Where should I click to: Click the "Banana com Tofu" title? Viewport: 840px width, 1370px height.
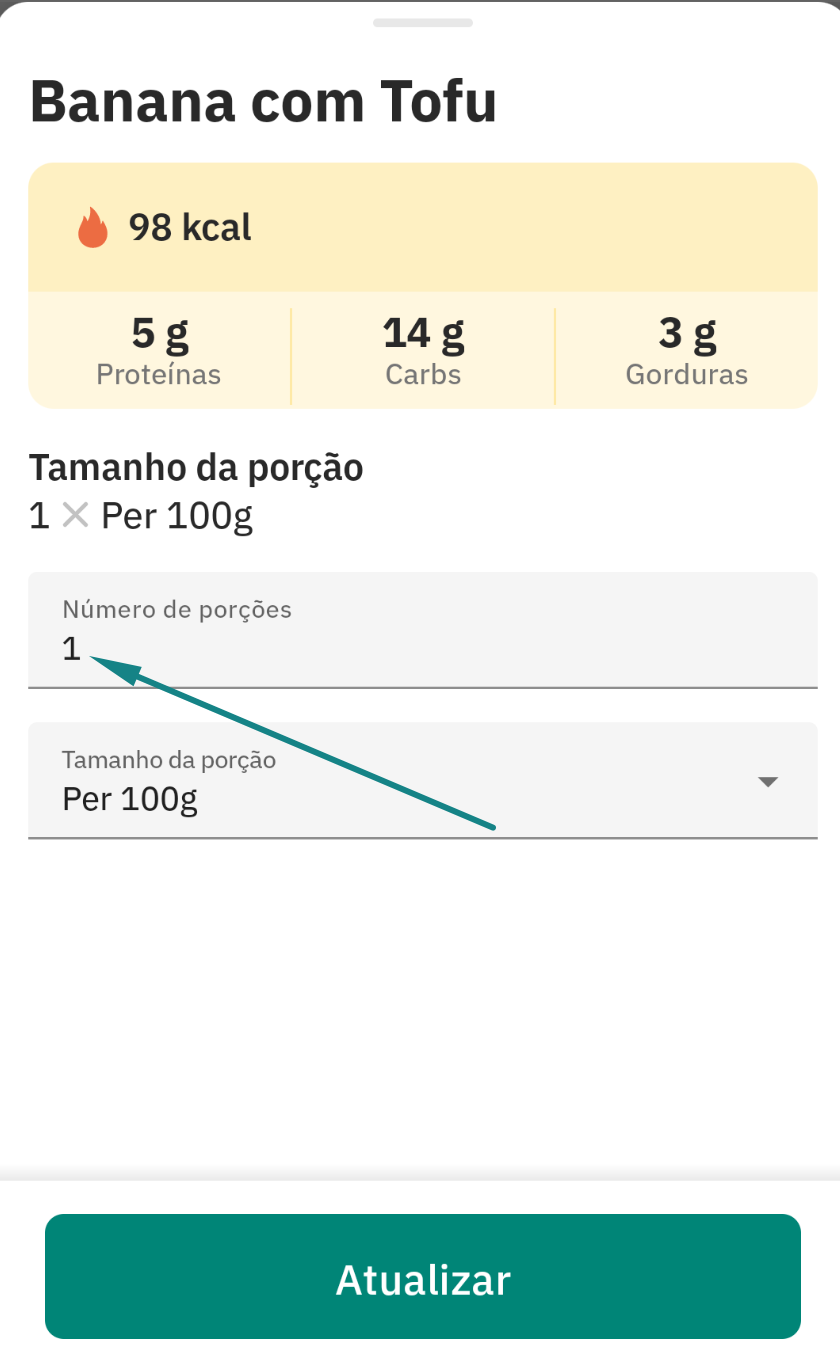coord(263,101)
